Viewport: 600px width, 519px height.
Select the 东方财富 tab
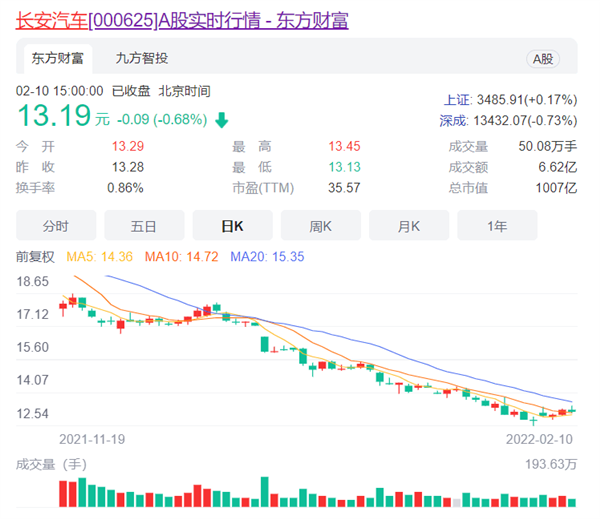tap(58, 59)
